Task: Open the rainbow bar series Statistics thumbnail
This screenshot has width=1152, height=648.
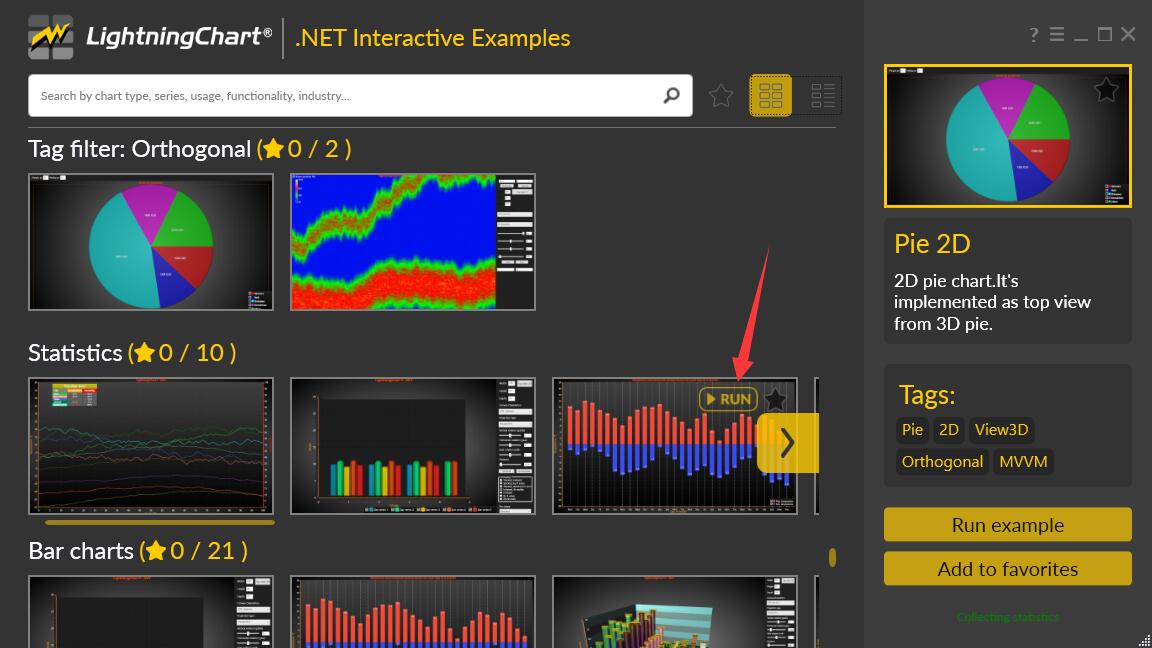Action: (x=412, y=446)
